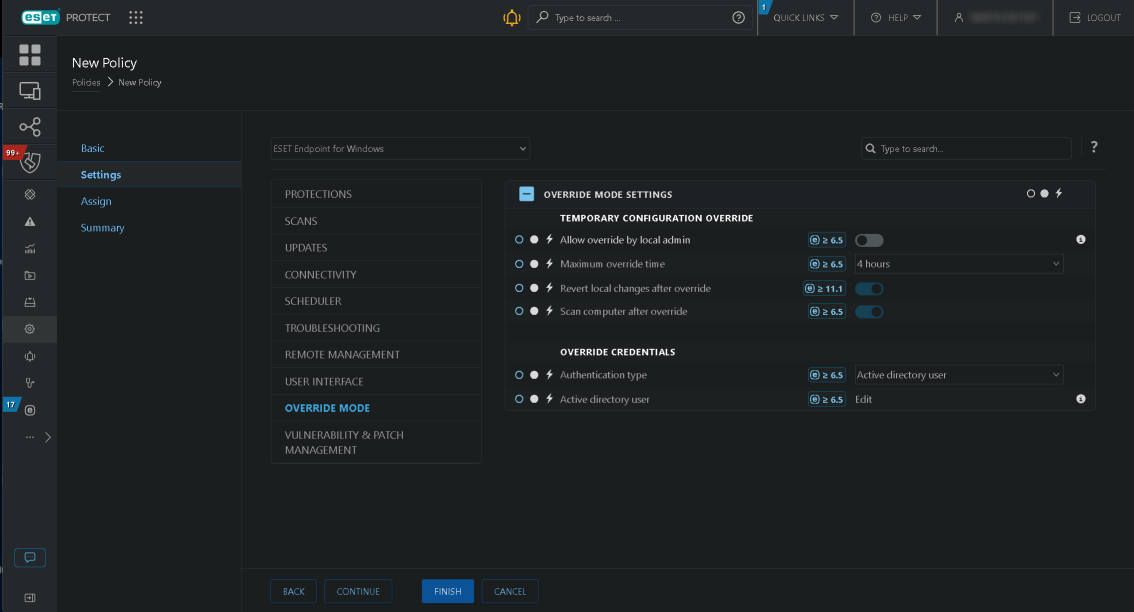Click the Finish button
This screenshot has height=612, width=1134.
[447, 591]
